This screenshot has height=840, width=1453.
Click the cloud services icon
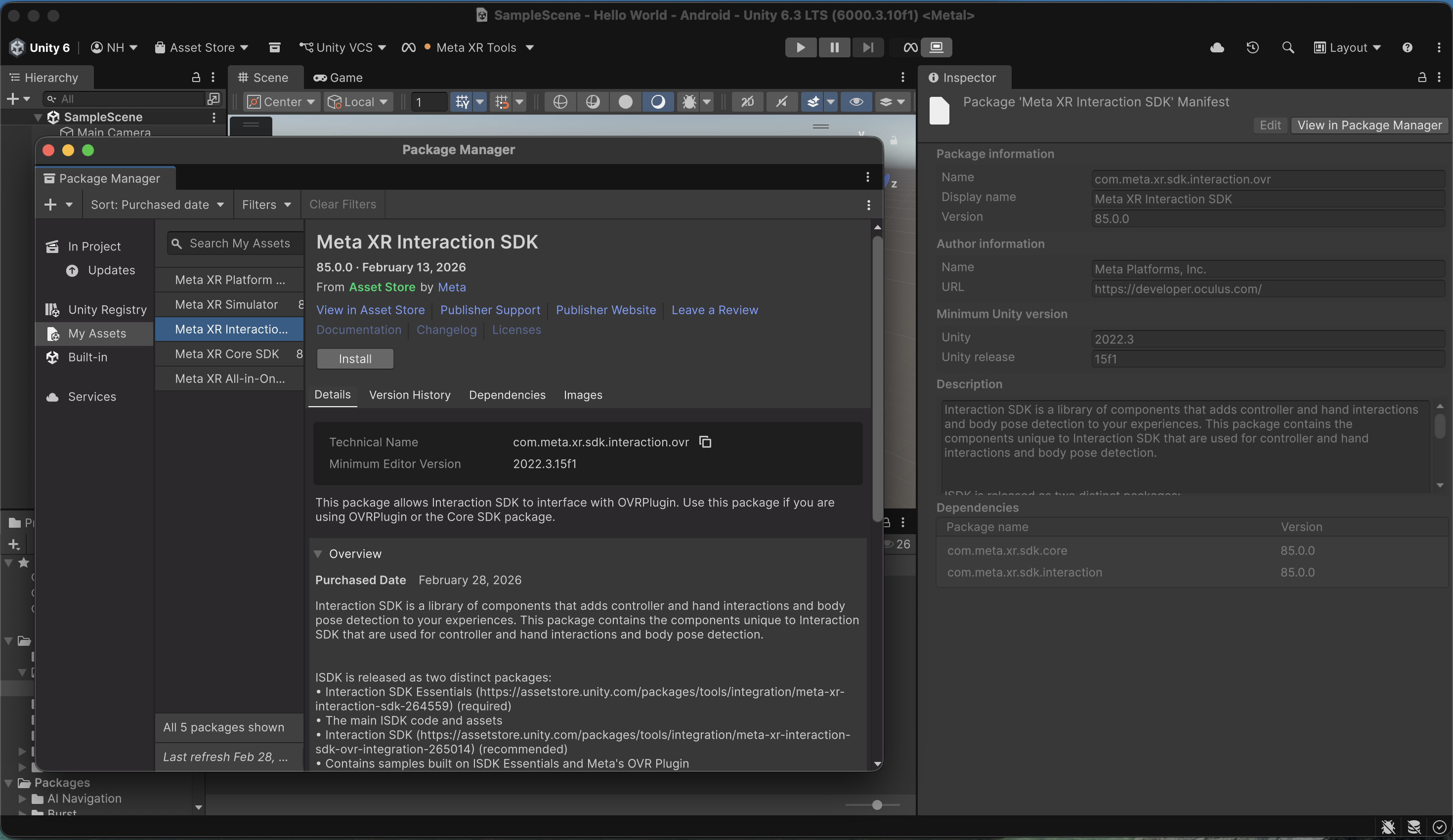[1217, 47]
